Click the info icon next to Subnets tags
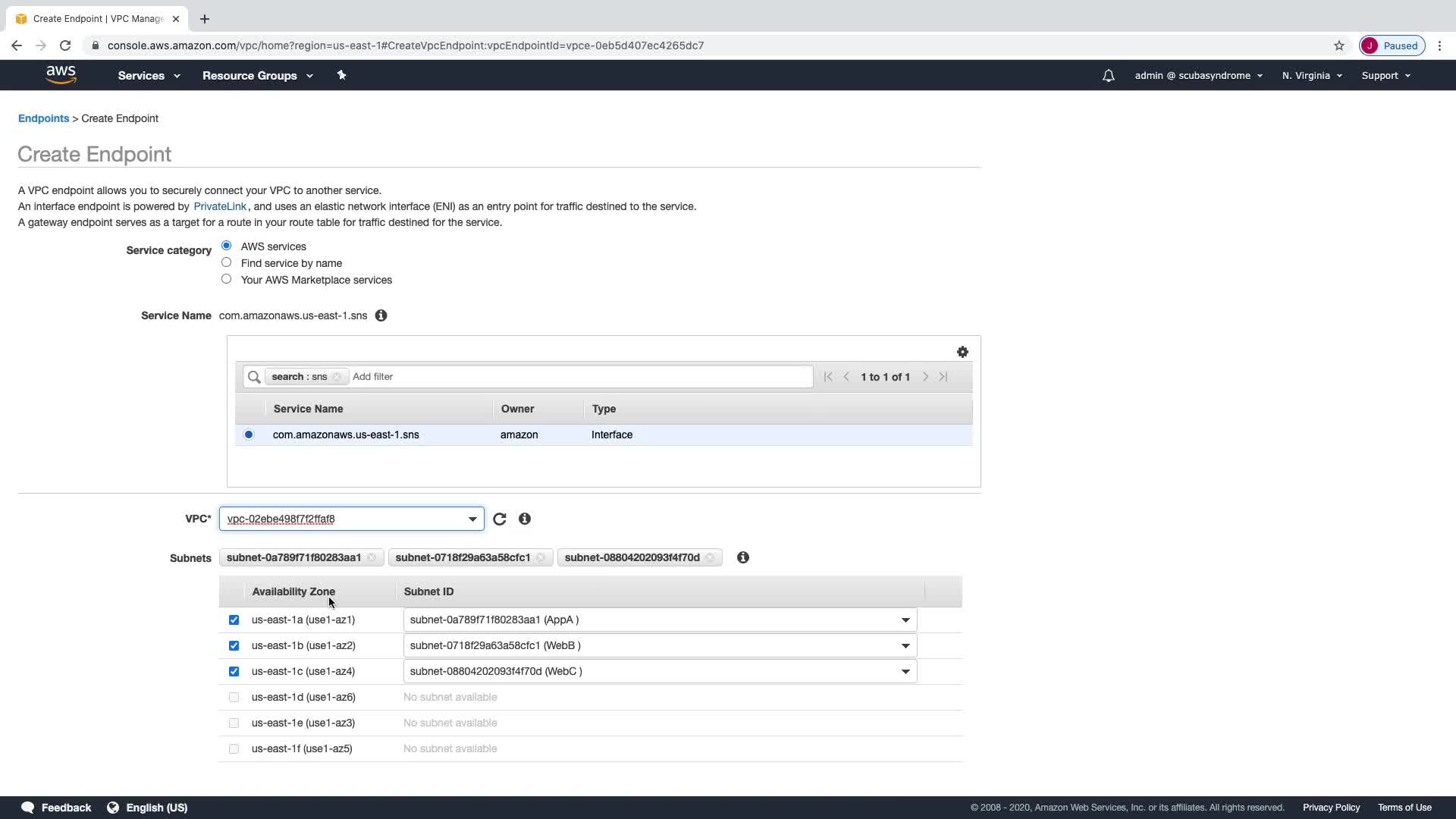1456x819 pixels. 743,557
